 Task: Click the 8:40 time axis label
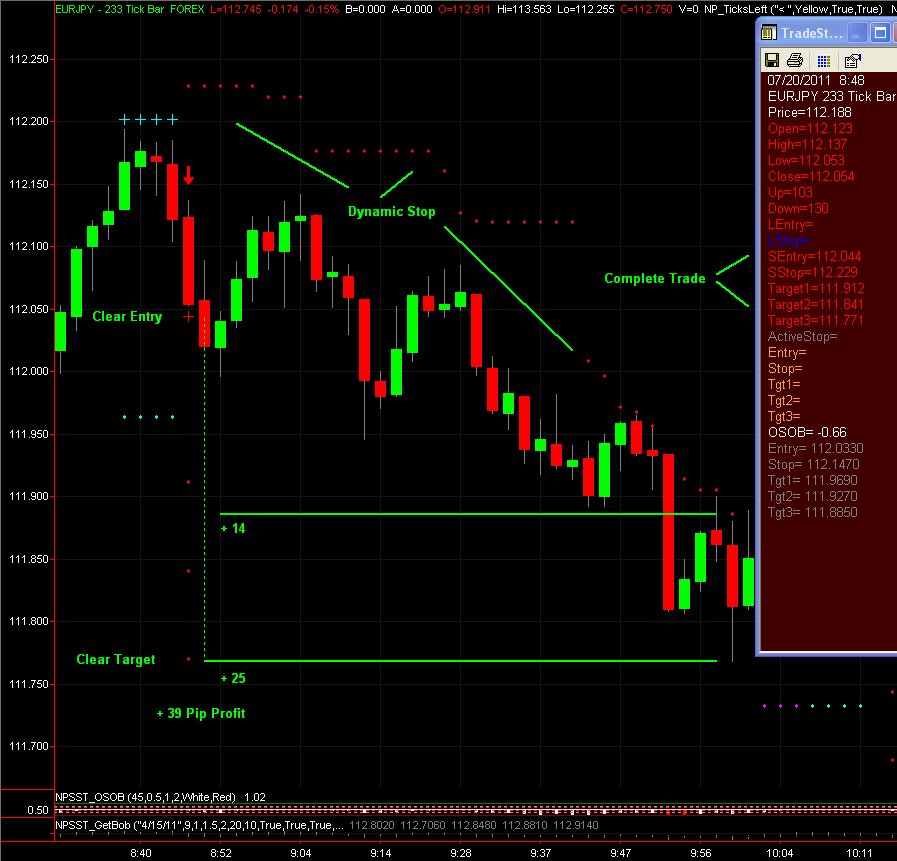[141, 853]
